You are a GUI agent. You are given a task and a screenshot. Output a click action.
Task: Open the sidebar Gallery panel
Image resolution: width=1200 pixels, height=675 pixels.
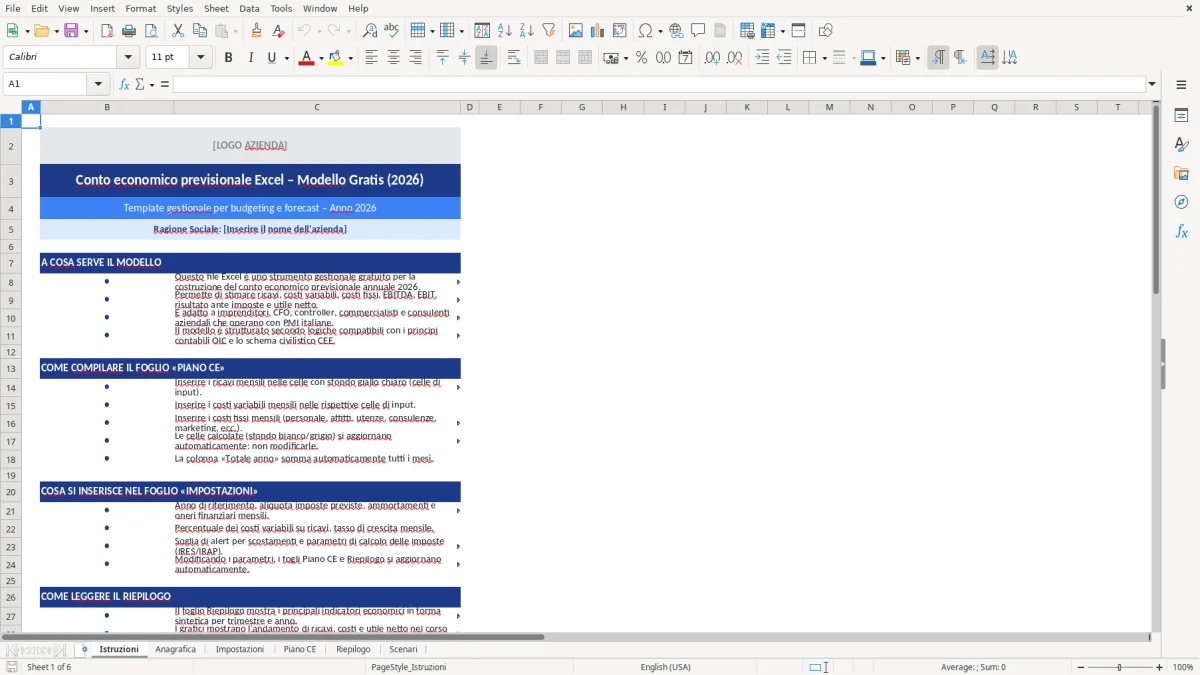coord(1181,174)
